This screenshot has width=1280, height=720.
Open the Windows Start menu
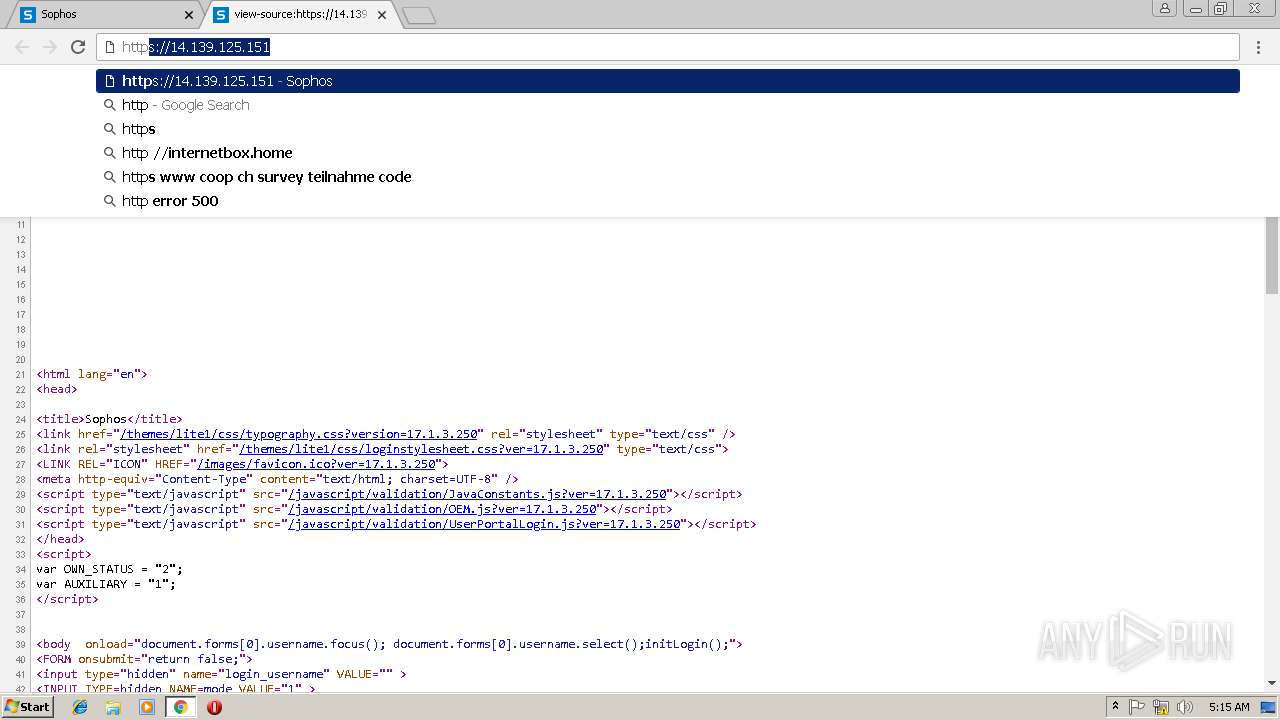pyautogui.click(x=27, y=707)
